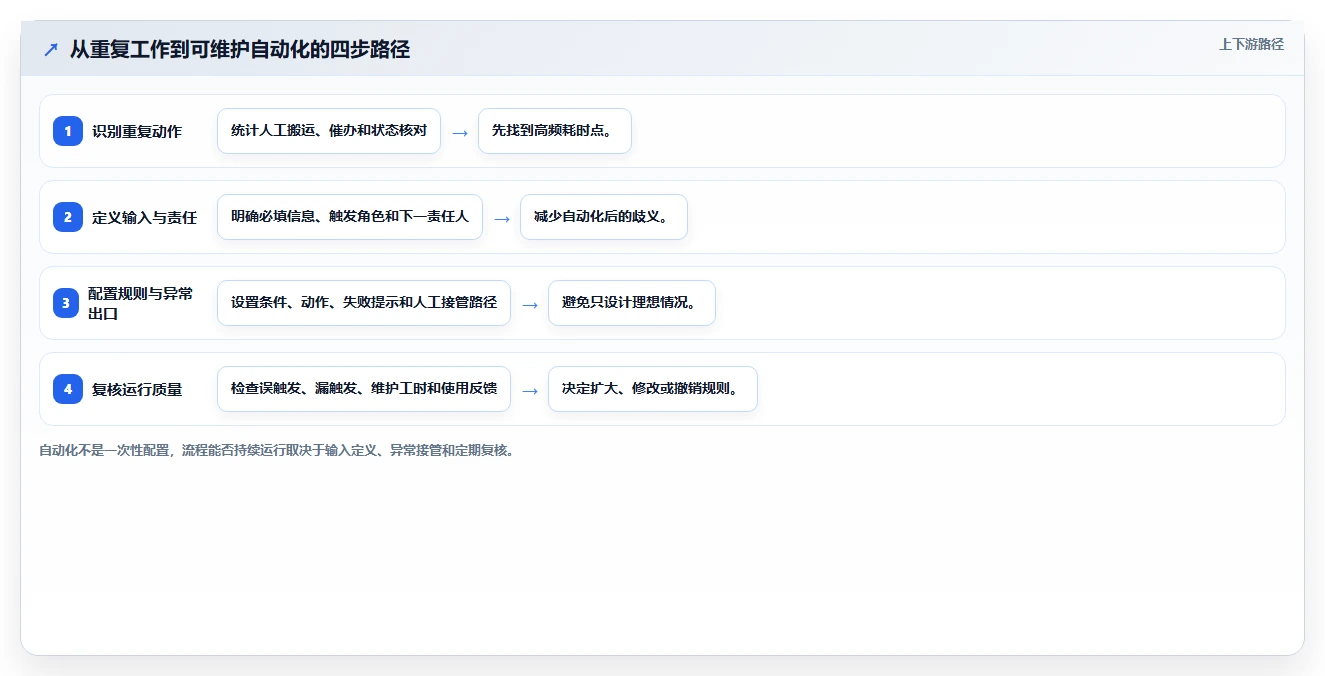Click the box 决定扩大、修改或撤销规则。

point(653,389)
